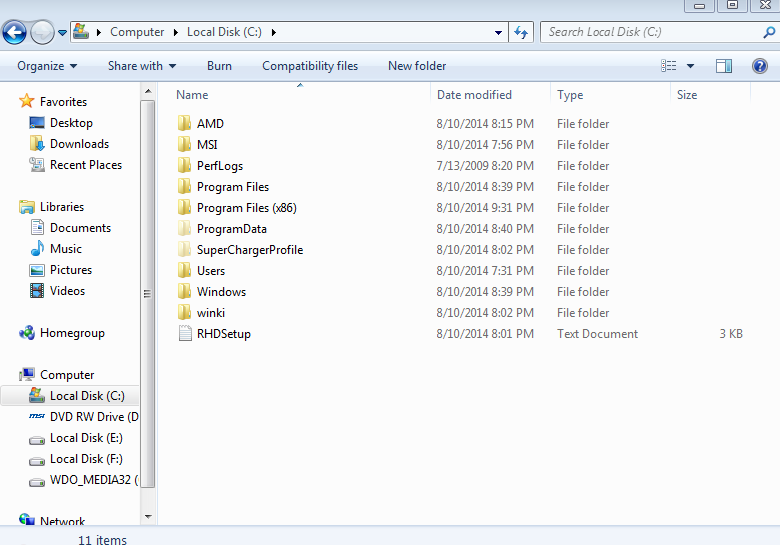Select Local Disk (C:) in navigation pane
This screenshot has height=545, width=780.
coord(87,395)
